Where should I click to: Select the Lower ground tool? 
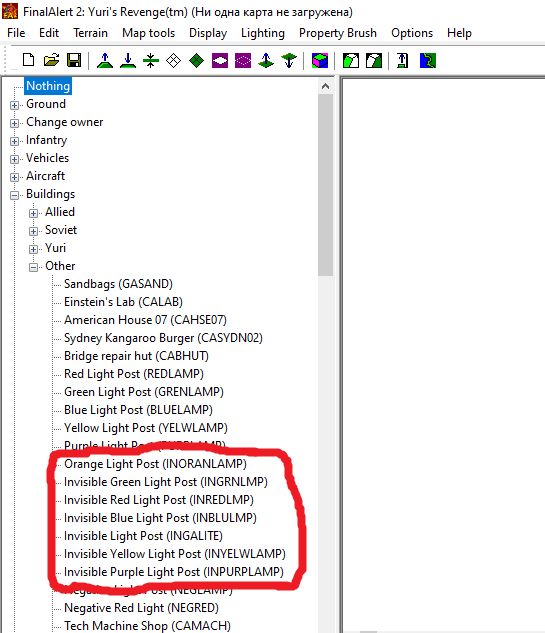click(128, 61)
